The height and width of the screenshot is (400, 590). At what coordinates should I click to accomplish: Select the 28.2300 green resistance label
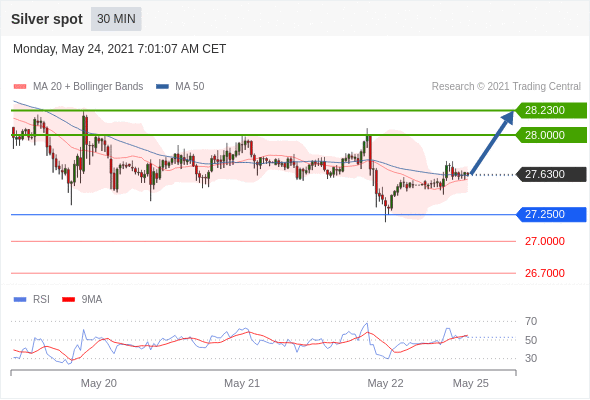[x=551, y=110]
